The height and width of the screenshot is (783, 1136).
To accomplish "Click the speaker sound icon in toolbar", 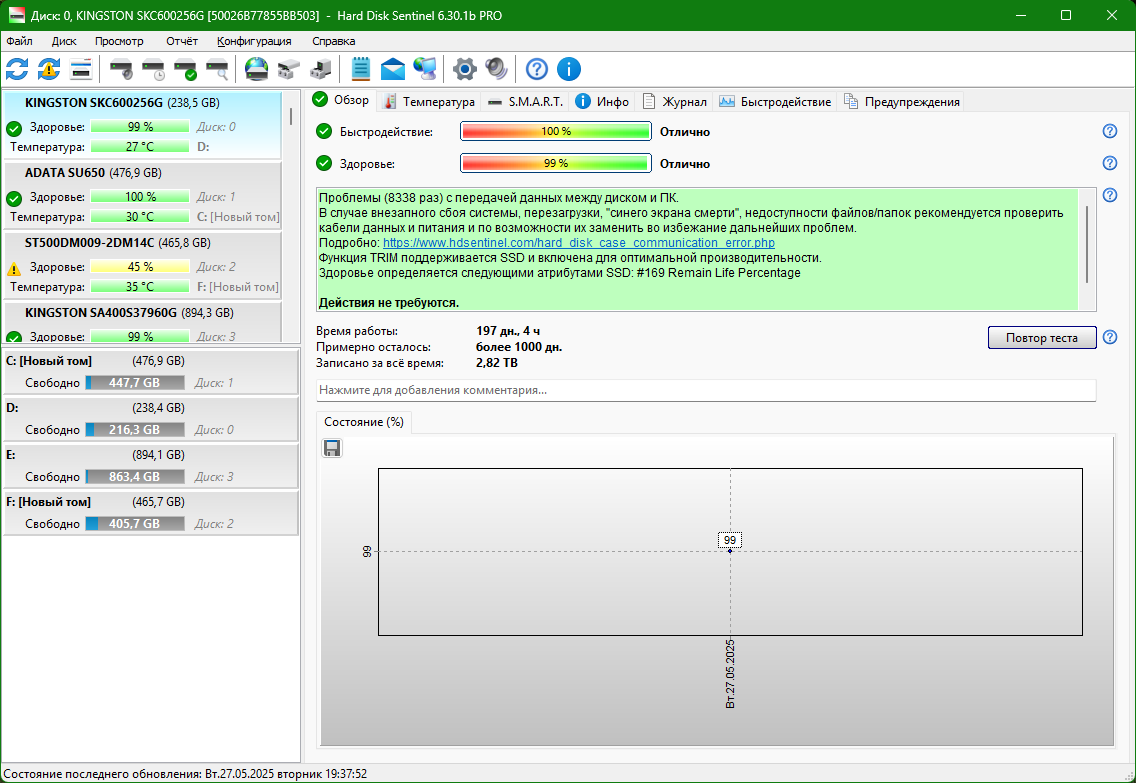I will pyautogui.click(x=497, y=70).
